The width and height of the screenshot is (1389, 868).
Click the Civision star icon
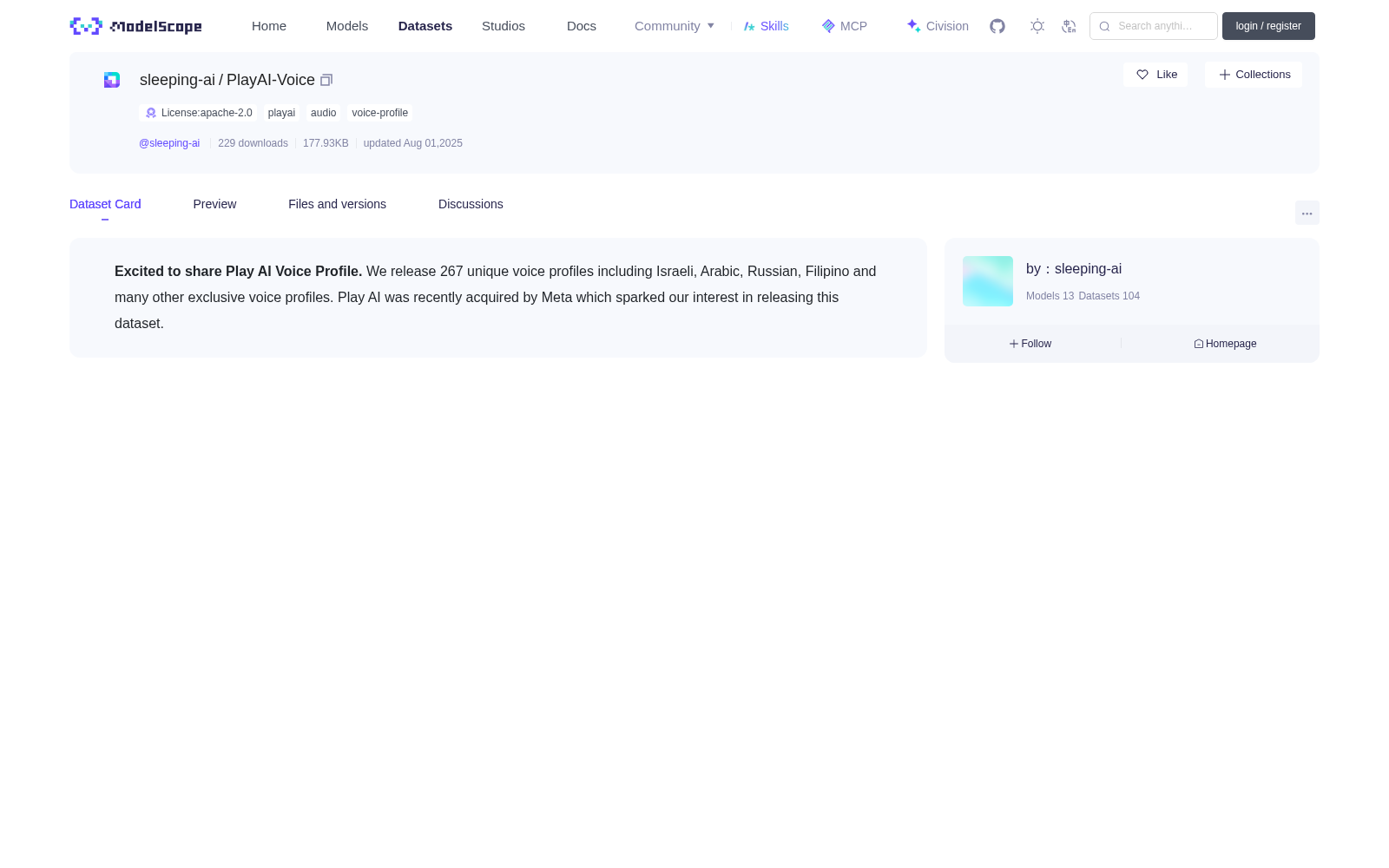(x=913, y=26)
